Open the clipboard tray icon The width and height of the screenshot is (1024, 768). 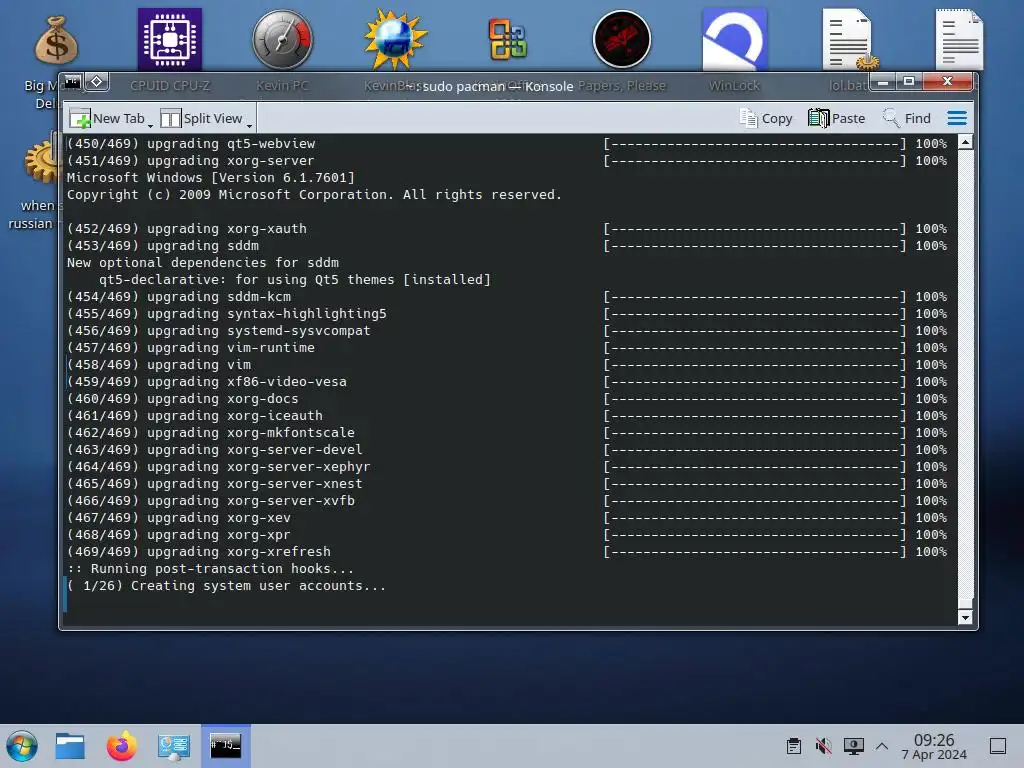793,746
